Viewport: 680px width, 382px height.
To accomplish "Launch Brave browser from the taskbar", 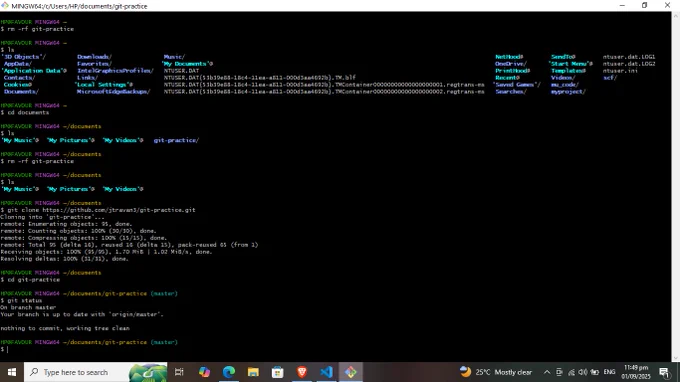I will point(302,372).
